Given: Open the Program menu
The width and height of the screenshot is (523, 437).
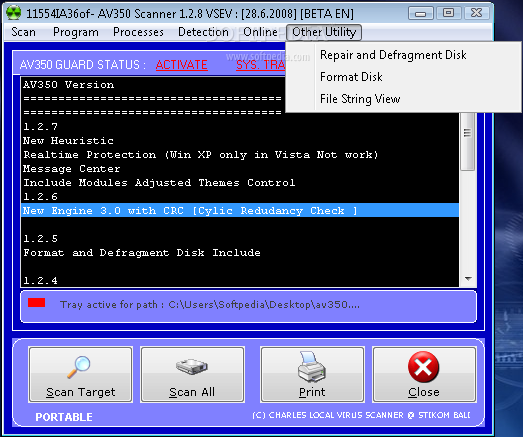Looking at the screenshot, I should pos(76,32).
